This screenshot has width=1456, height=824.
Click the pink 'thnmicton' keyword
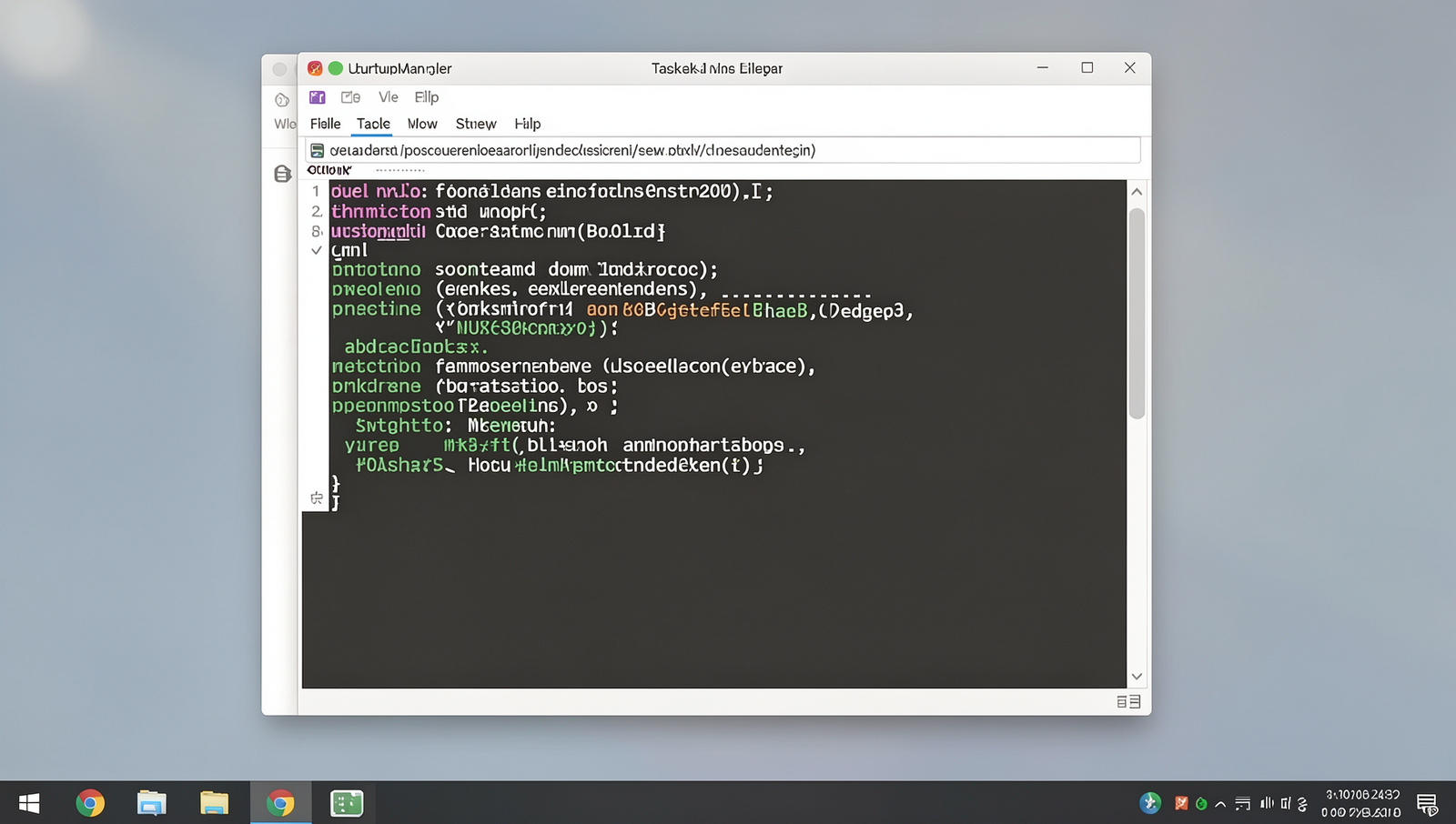point(380,212)
